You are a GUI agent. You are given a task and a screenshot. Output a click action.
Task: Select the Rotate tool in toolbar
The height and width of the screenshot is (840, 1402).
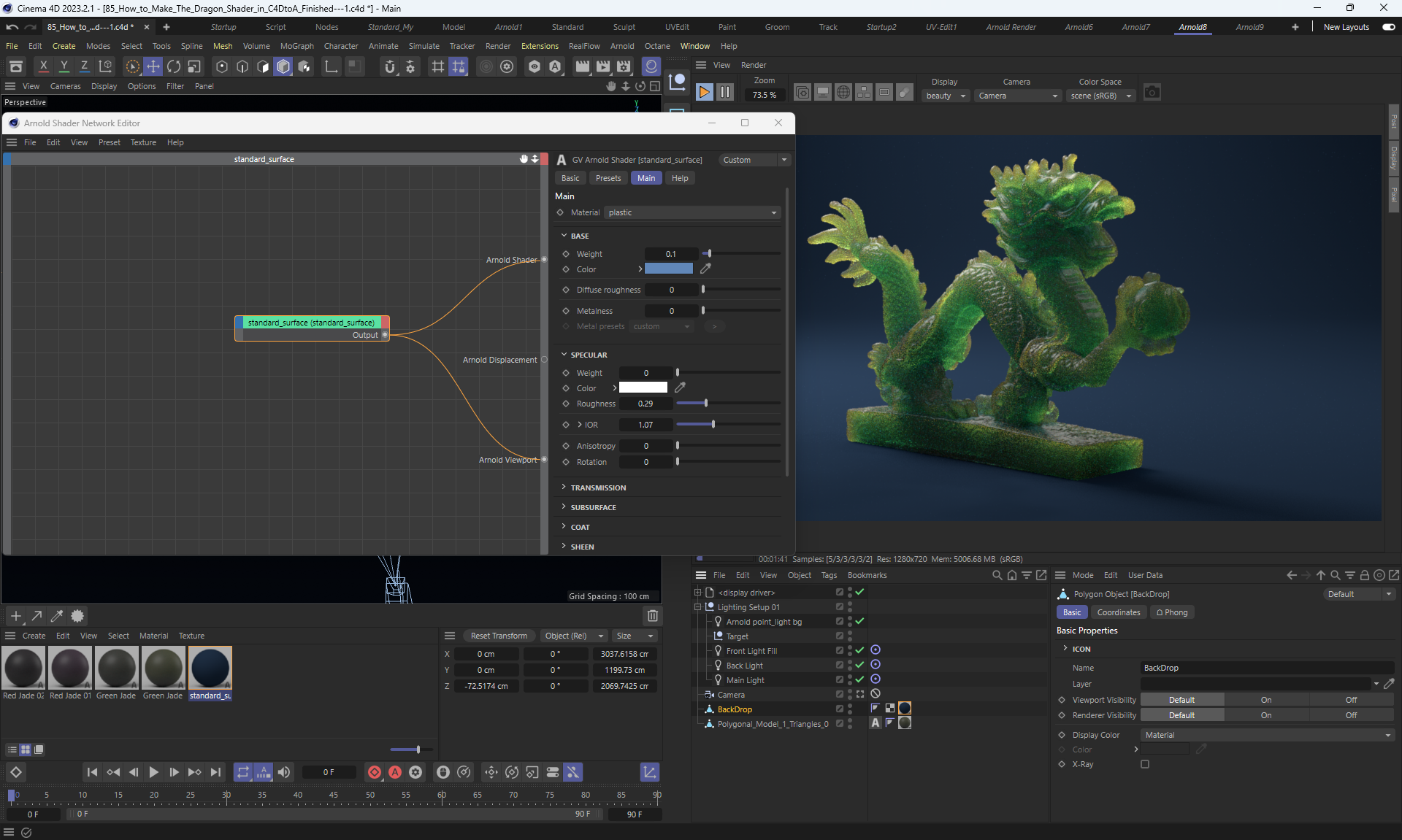point(174,66)
